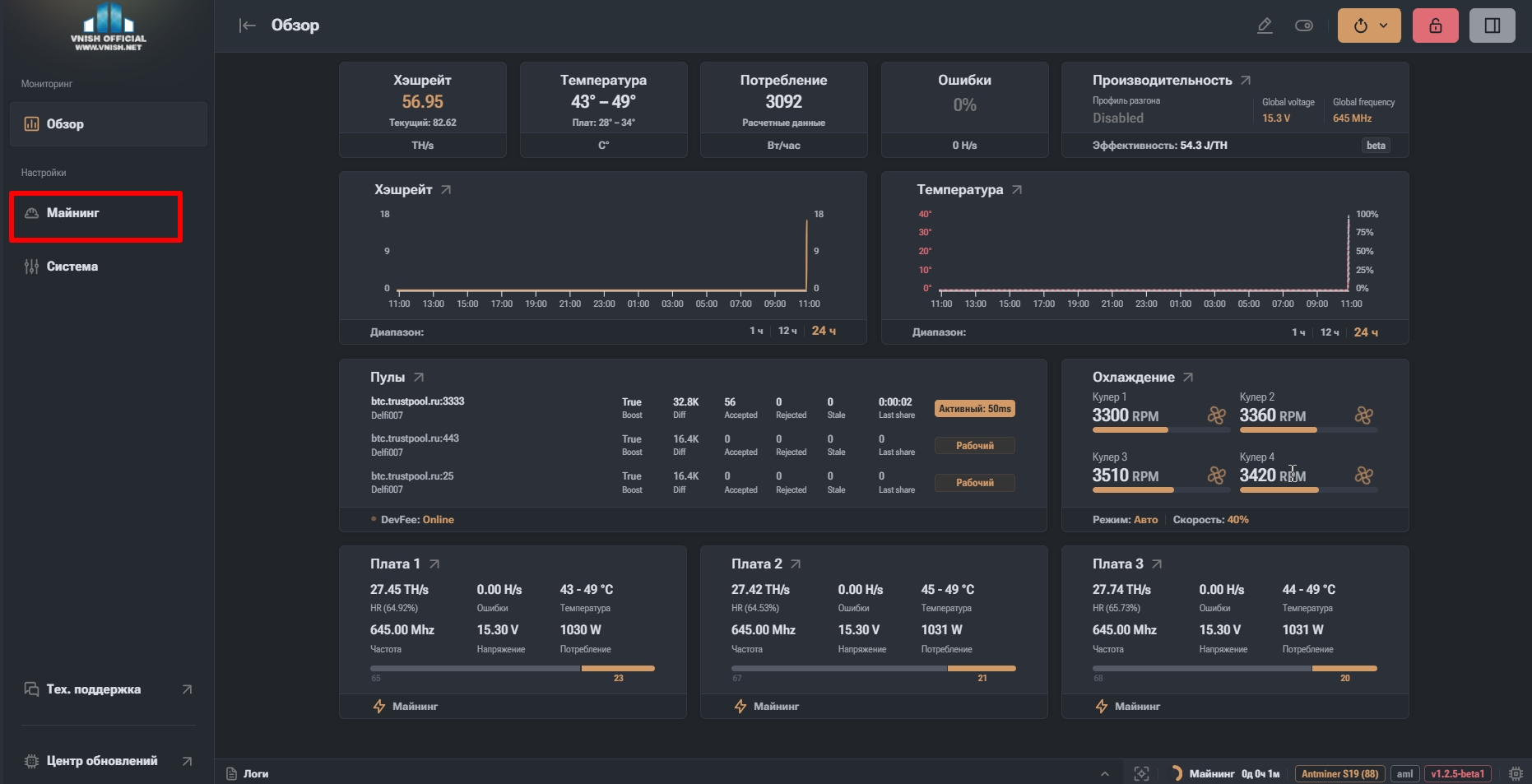The image size is (1532, 784).
Task: Expand Производительность panel arrow icon
Action: pyautogui.click(x=1246, y=80)
